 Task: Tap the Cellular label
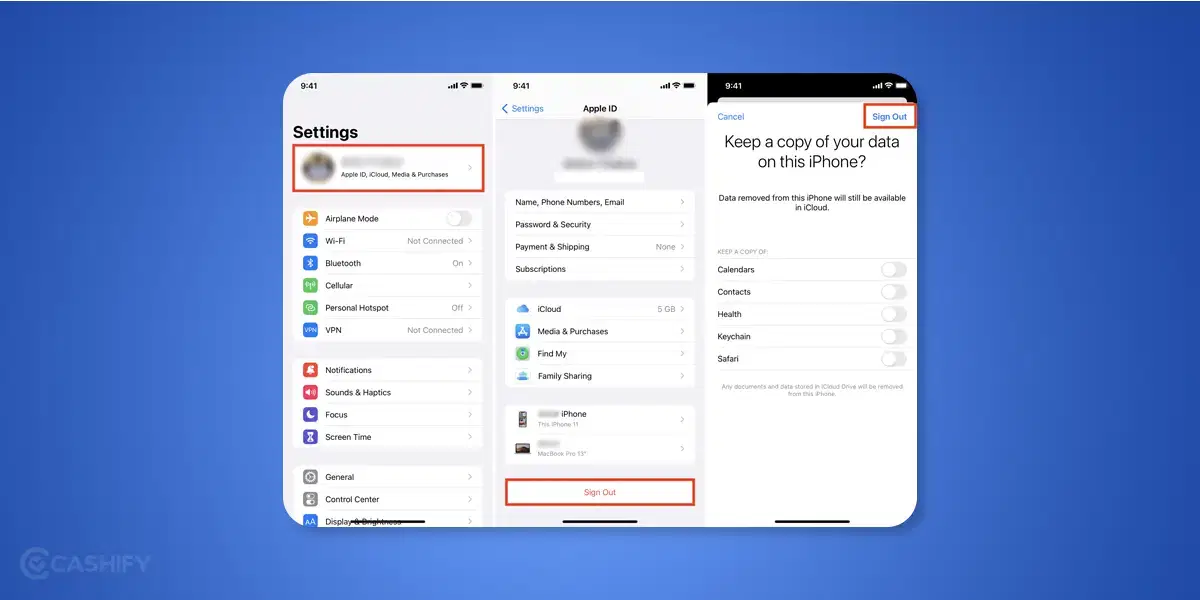coord(339,285)
